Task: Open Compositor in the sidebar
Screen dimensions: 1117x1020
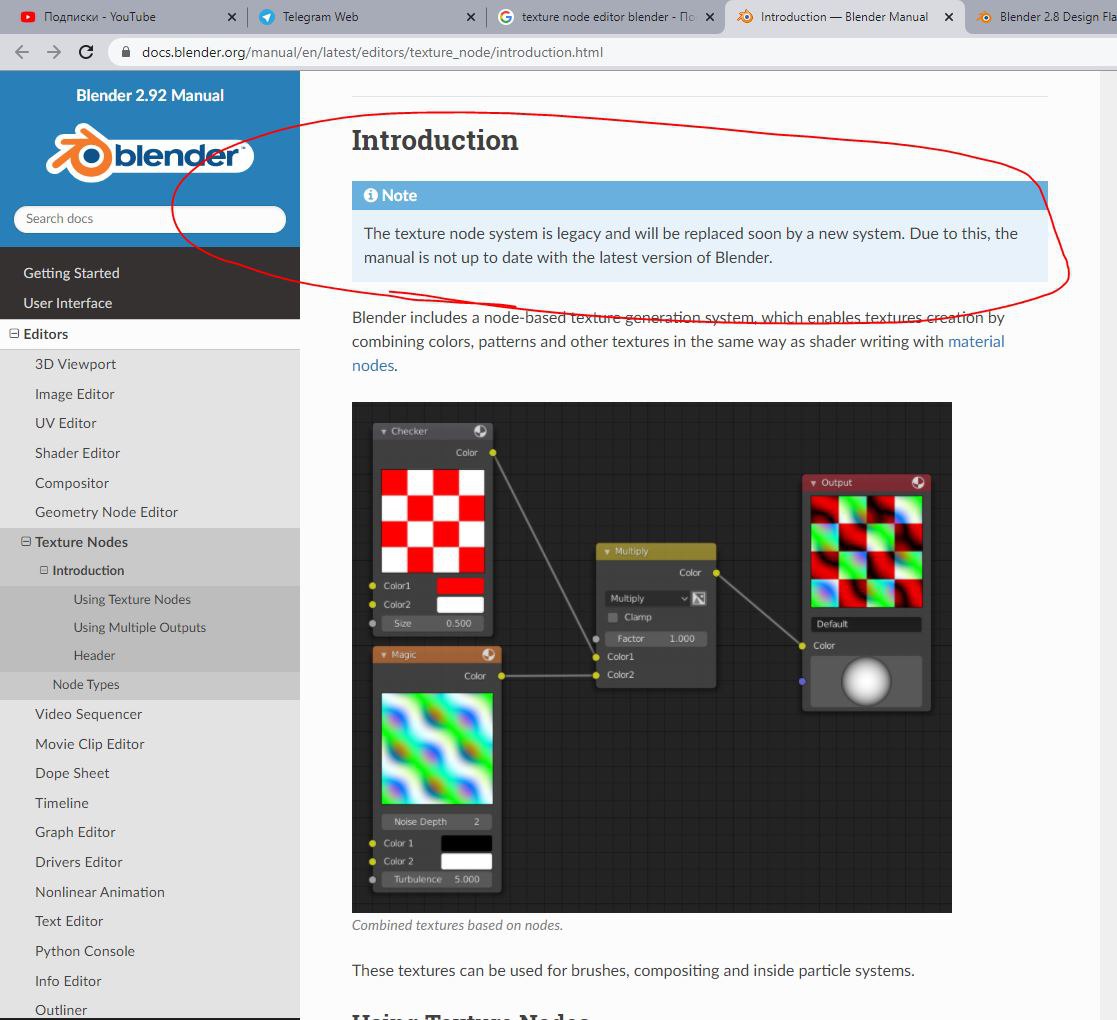Action: coord(72,483)
